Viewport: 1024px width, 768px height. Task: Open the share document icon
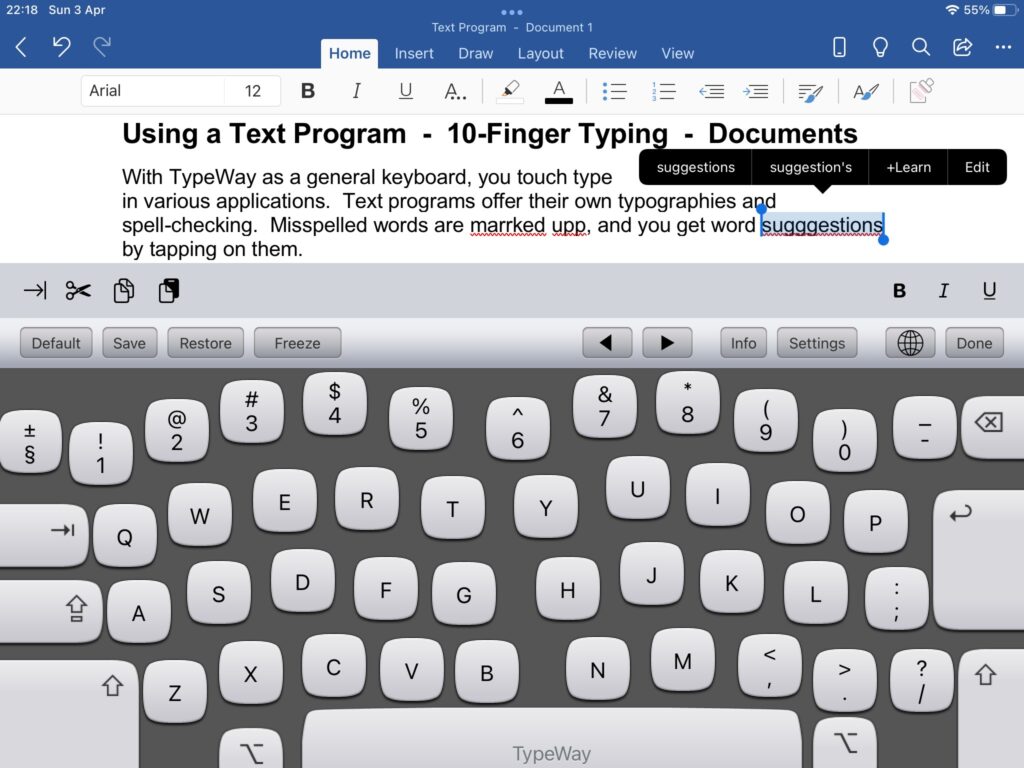pos(962,47)
